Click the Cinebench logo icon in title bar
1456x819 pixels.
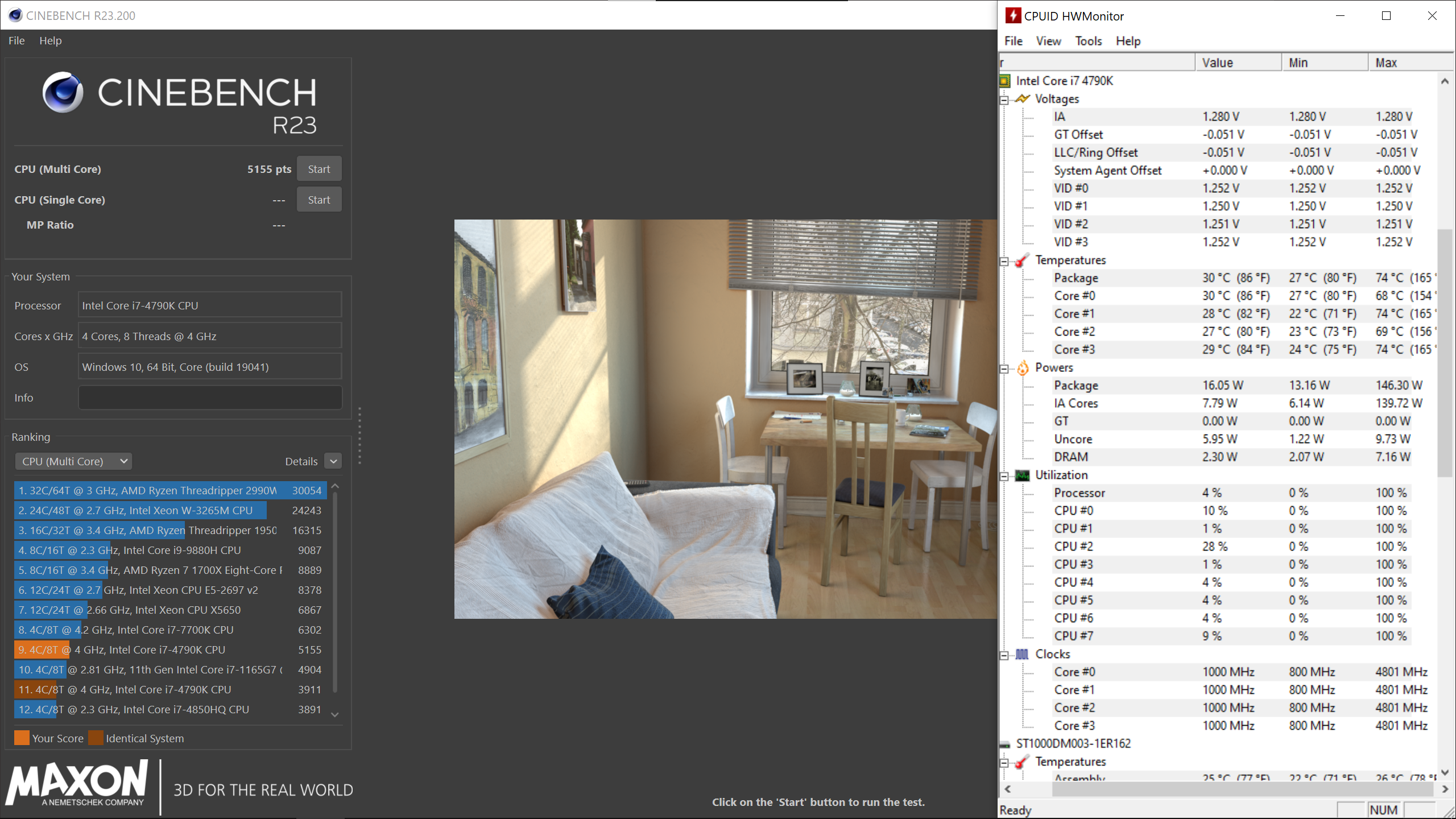(x=15, y=15)
